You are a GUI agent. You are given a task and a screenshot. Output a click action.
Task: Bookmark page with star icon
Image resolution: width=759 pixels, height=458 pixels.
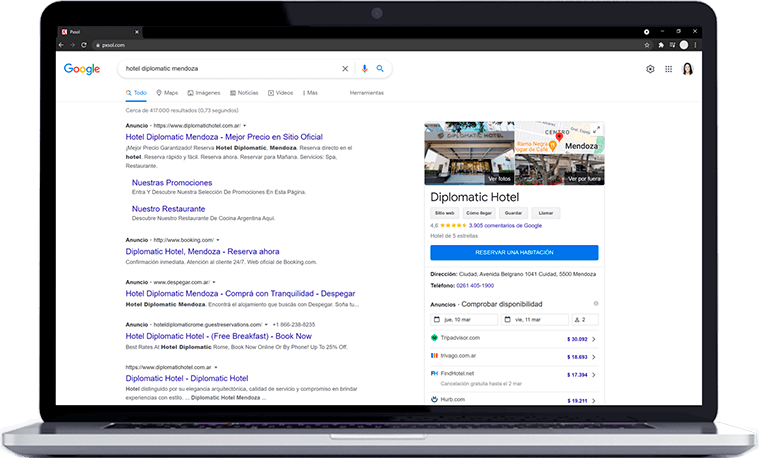[647, 45]
